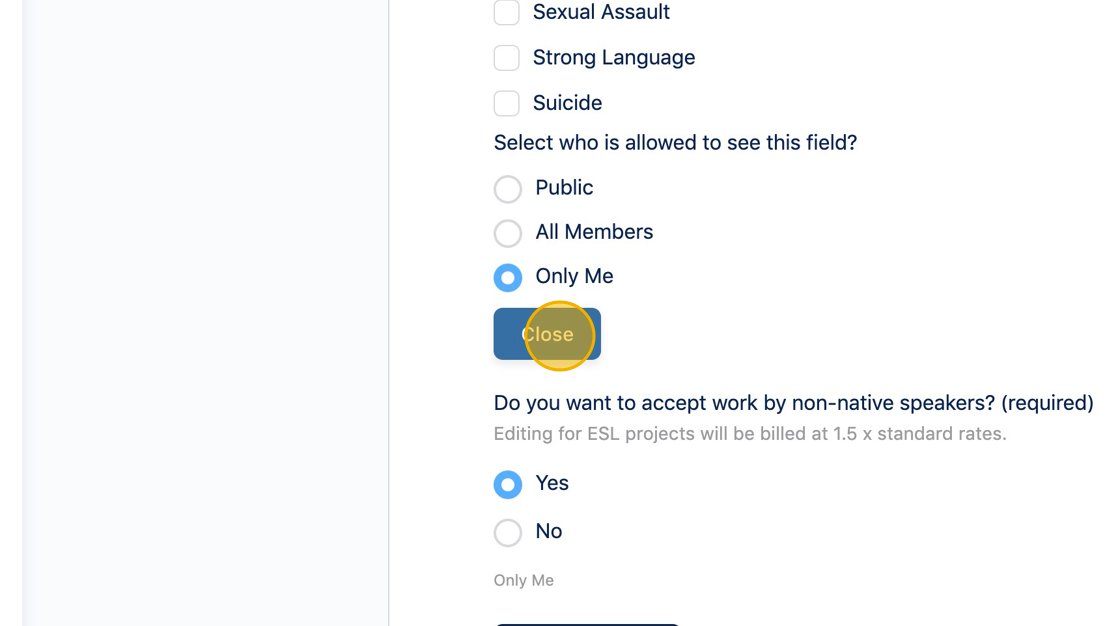The height and width of the screenshot is (626, 1120).
Task: Choose the All Members radio option
Action: tap(508, 233)
